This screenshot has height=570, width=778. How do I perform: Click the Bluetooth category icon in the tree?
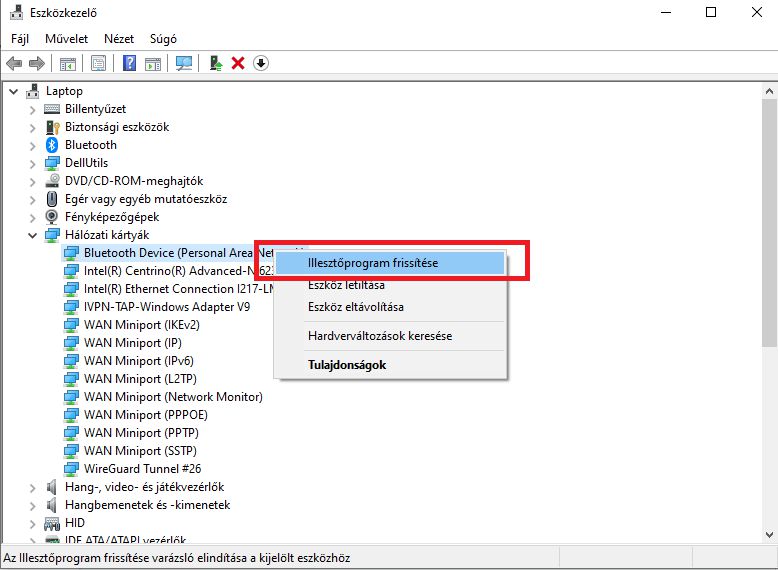[53, 145]
